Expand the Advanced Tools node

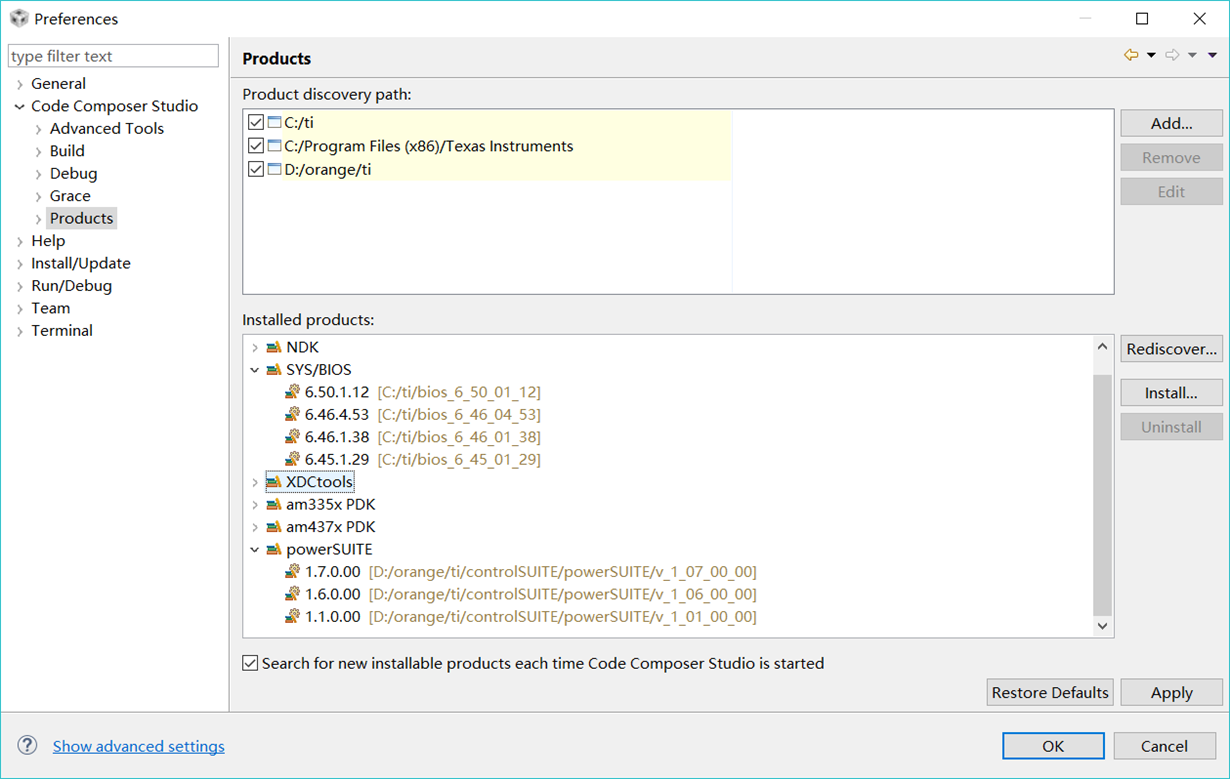pos(39,129)
